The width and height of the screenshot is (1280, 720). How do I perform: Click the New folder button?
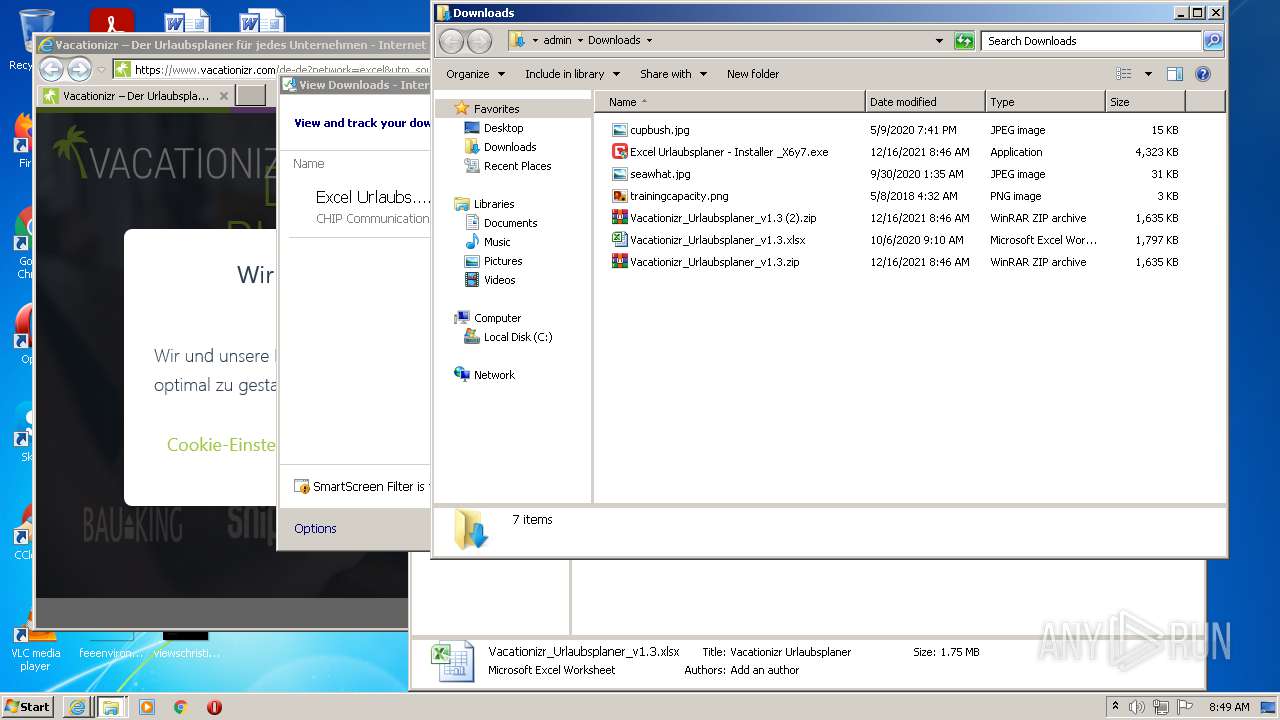click(753, 74)
